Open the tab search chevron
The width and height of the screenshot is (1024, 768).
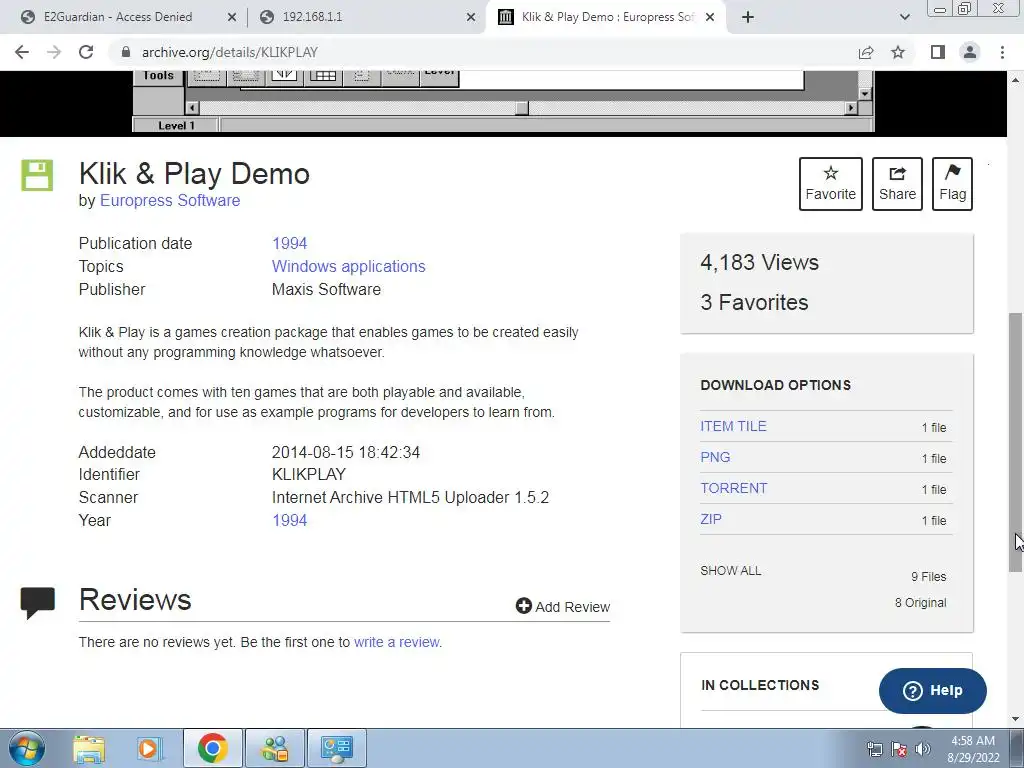click(x=904, y=17)
